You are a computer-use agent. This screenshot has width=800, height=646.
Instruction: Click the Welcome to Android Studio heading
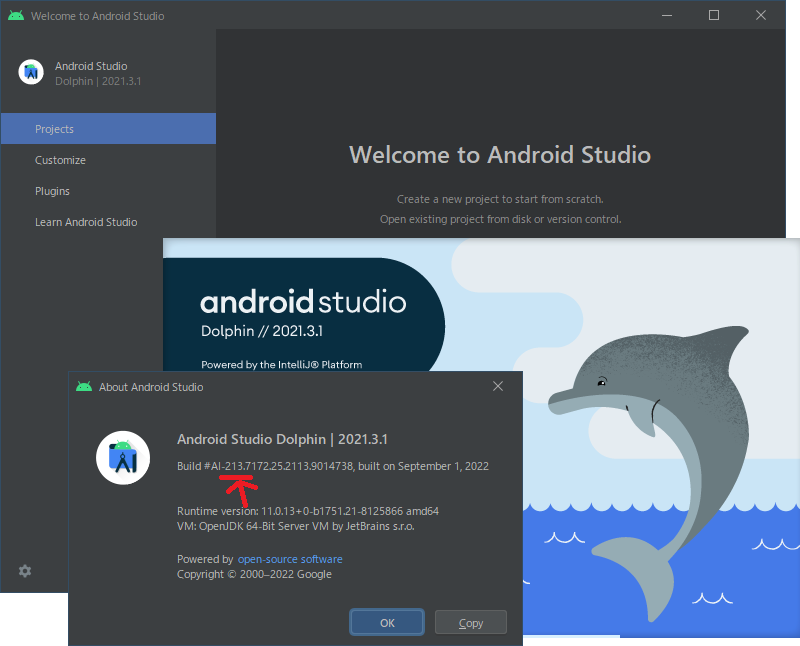tap(500, 155)
